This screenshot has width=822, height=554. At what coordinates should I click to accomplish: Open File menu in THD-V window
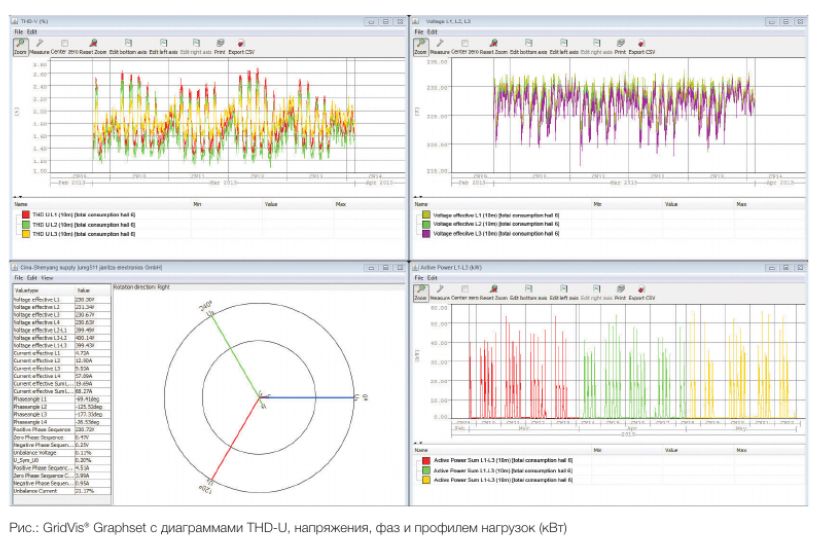point(18,32)
